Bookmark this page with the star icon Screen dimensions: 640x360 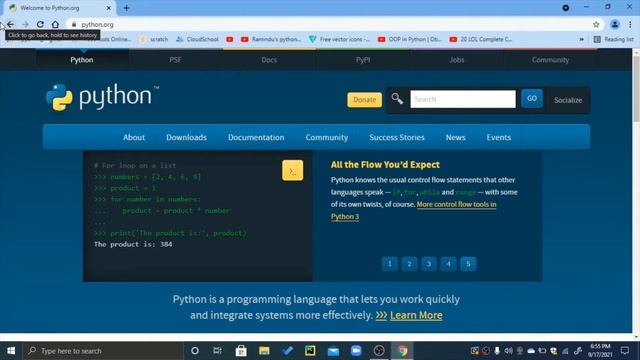596,24
